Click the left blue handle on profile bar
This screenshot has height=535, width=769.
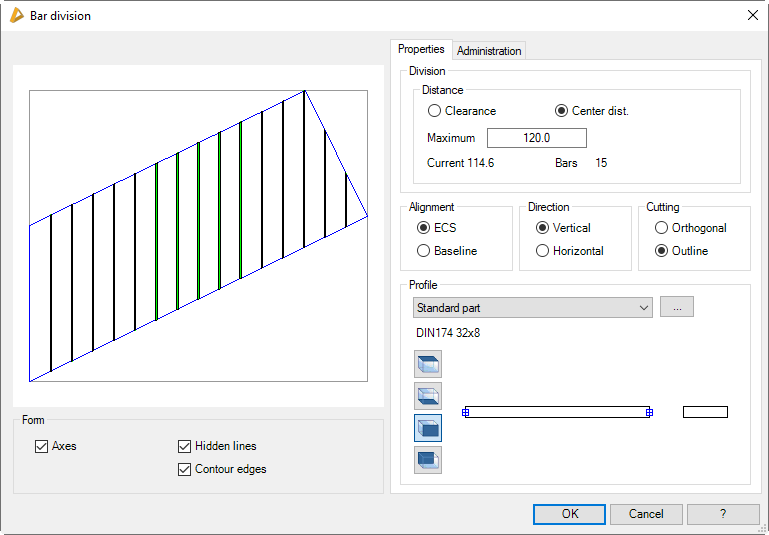tap(466, 412)
